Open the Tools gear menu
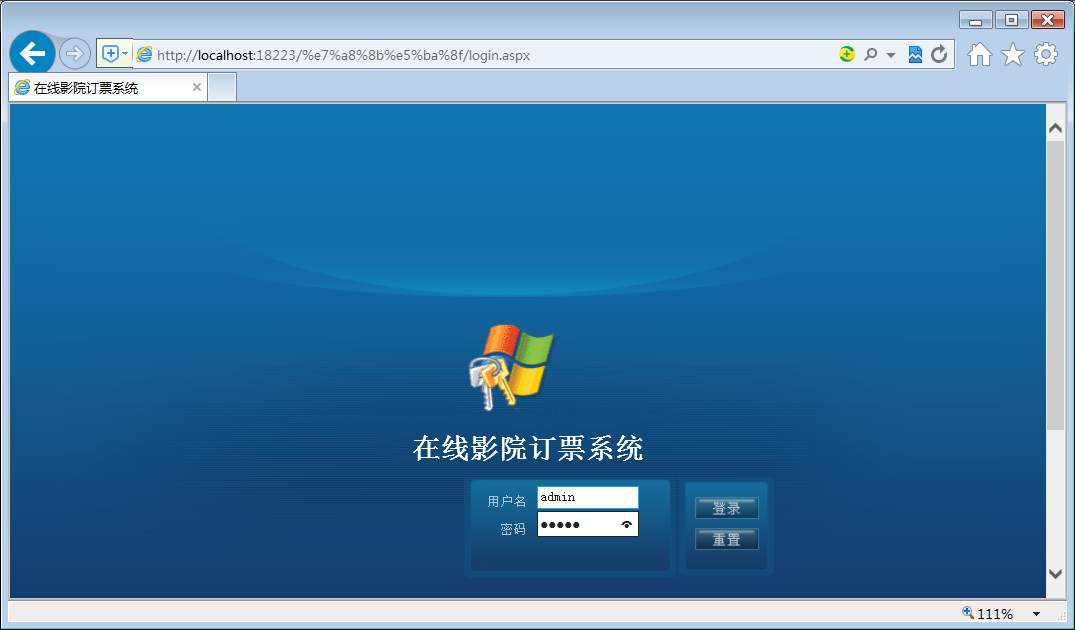This screenshot has width=1075, height=630. [x=1046, y=54]
